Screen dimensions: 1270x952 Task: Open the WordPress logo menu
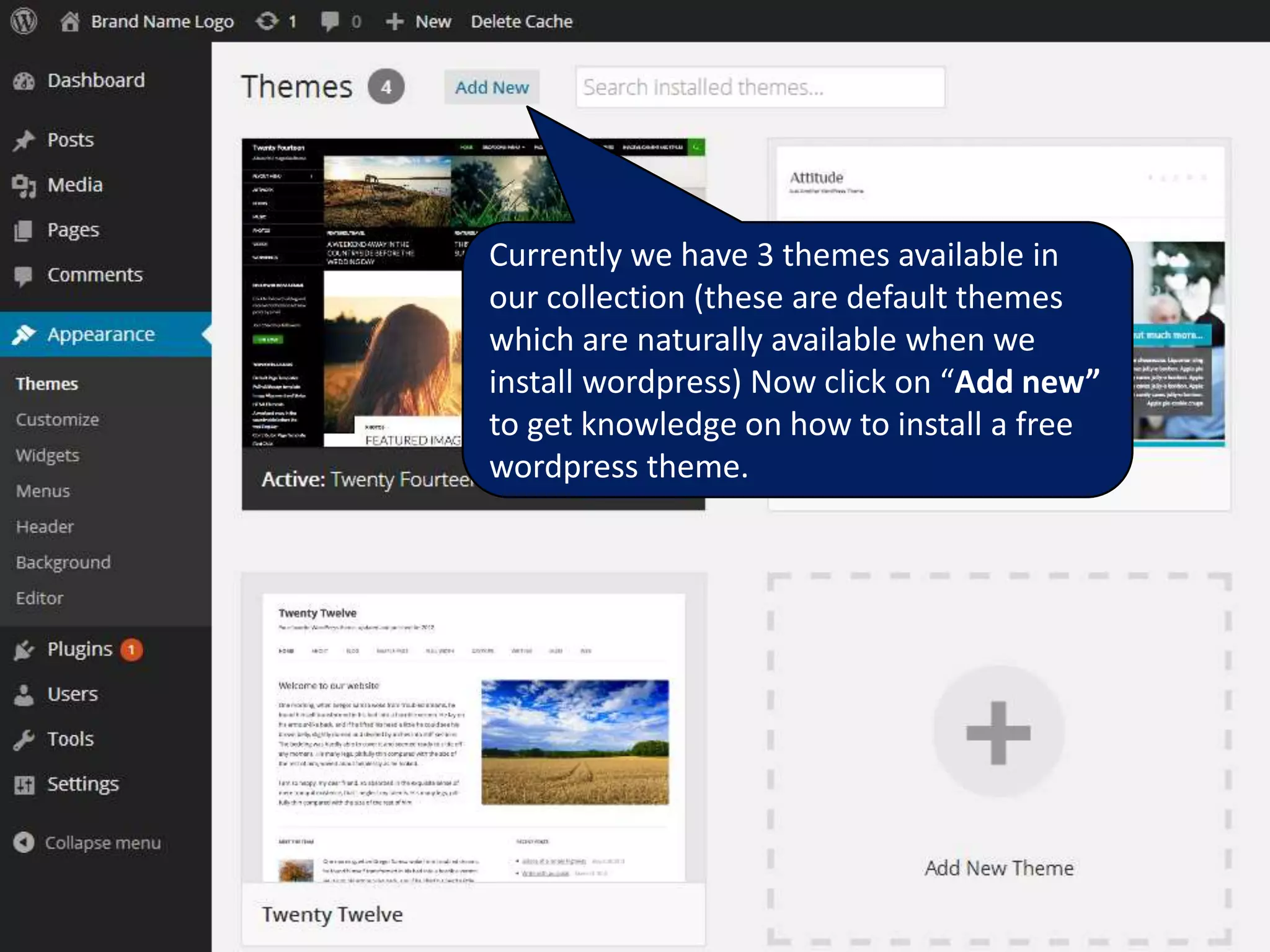(x=24, y=21)
